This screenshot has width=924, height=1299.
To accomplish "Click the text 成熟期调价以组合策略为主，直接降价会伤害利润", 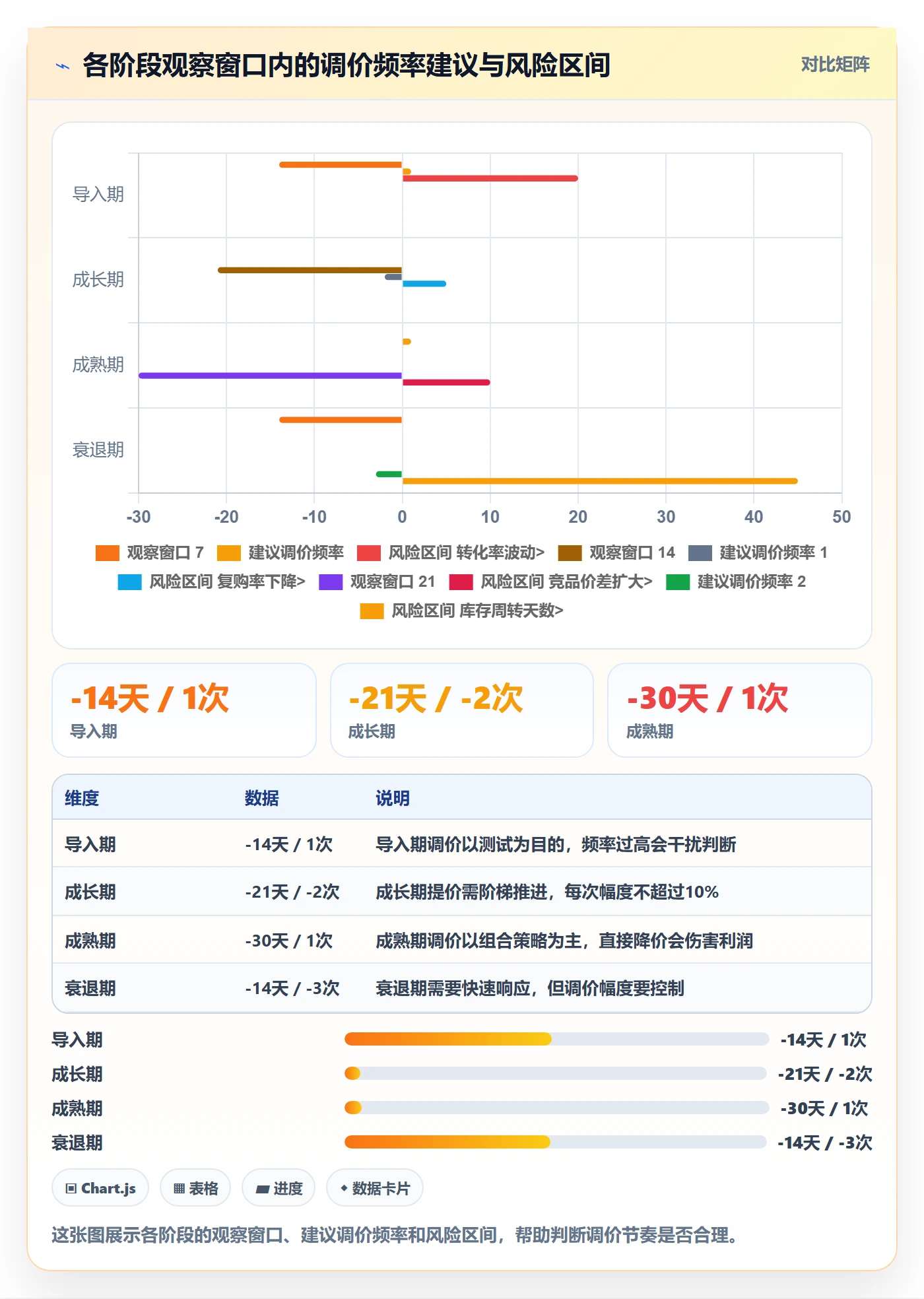I will coord(564,941).
